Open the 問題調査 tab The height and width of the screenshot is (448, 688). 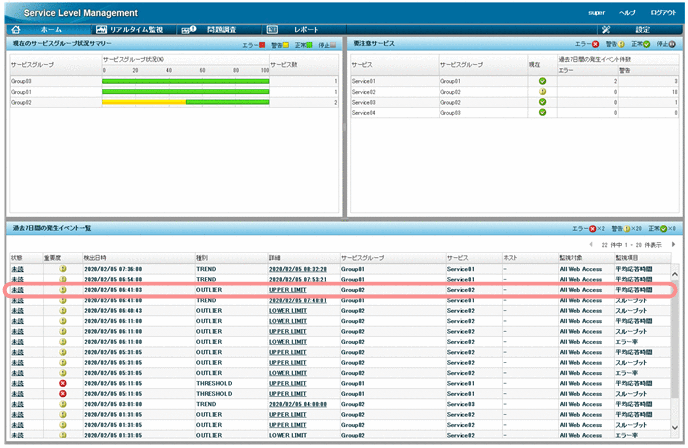[x=209, y=30]
